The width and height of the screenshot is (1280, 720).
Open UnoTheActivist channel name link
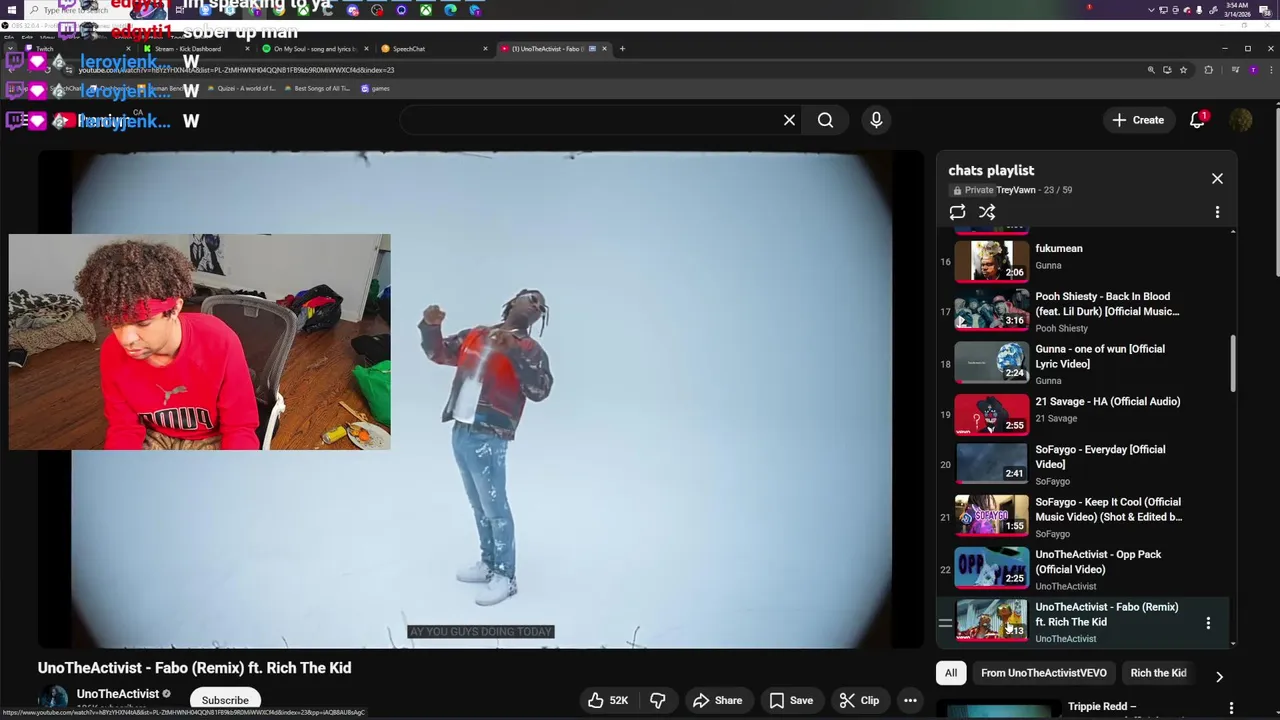click(118, 694)
